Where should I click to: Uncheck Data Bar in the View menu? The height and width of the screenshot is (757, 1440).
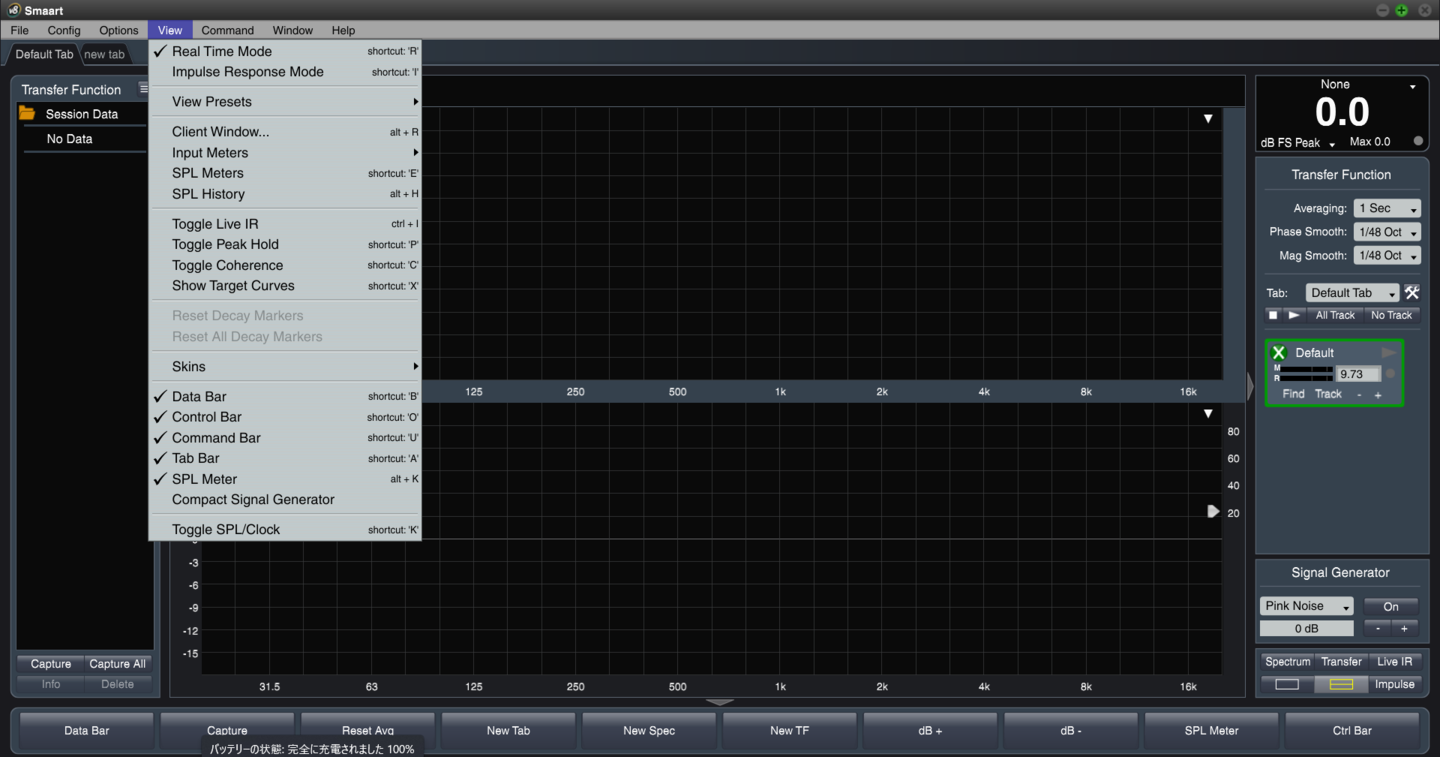[x=200, y=396]
